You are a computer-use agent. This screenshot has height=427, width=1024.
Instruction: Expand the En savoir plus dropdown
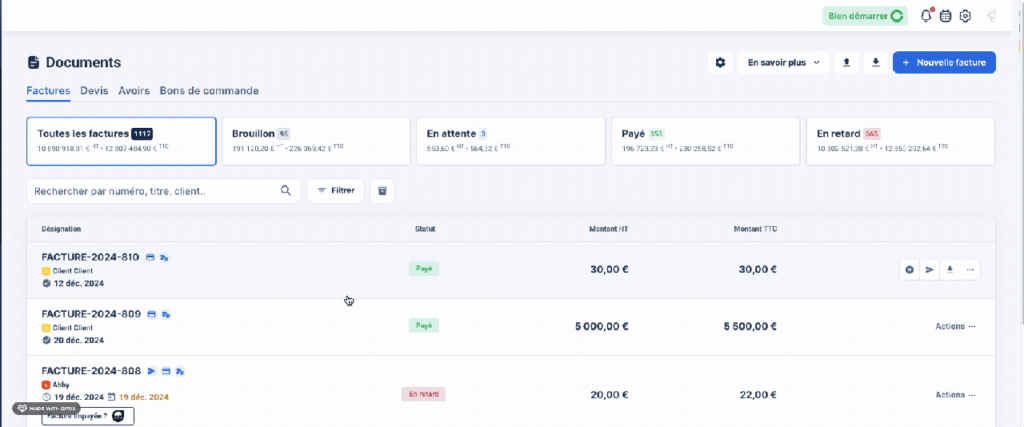(784, 63)
